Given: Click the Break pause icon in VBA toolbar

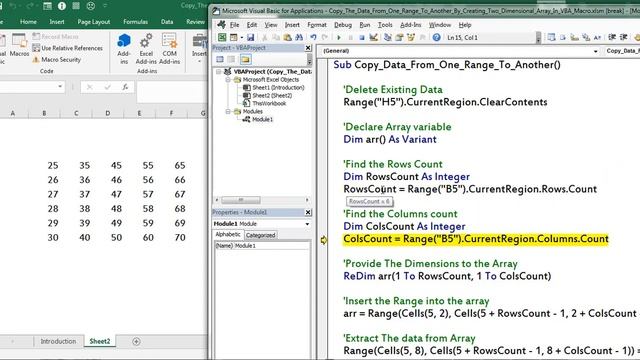Looking at the screenshot, I should 350,38.
